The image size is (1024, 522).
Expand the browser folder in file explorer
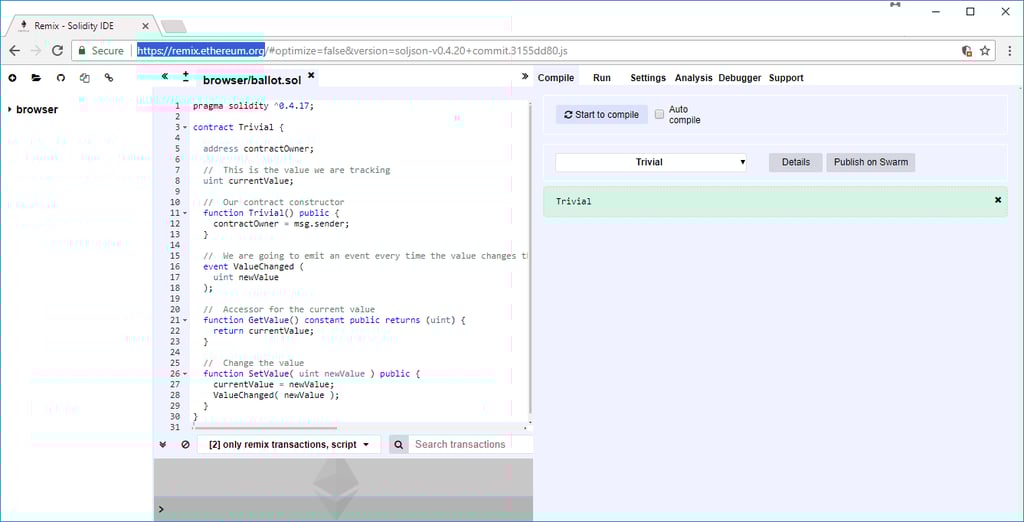click(10, 110)
